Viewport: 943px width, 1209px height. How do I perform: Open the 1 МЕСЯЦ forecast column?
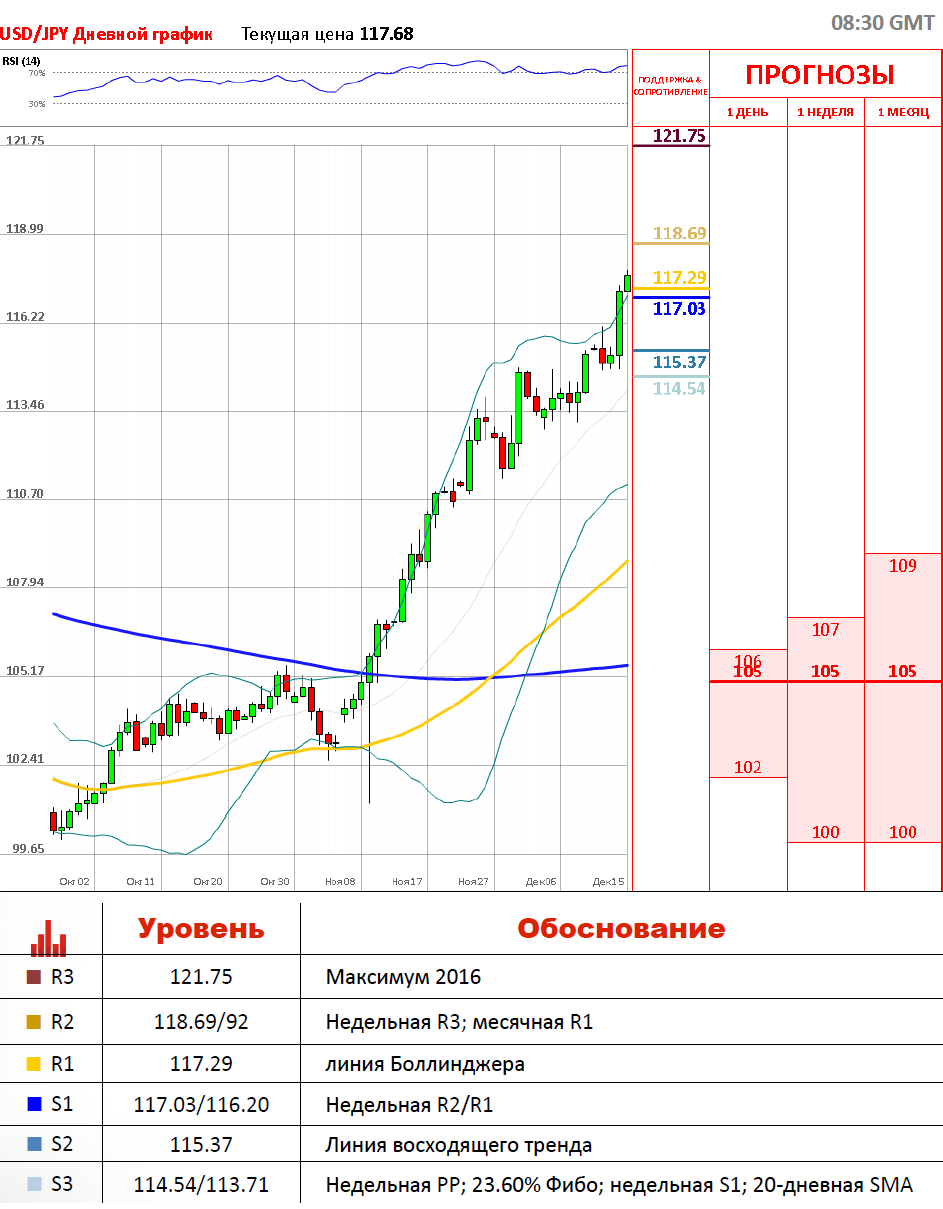point(902,112)
